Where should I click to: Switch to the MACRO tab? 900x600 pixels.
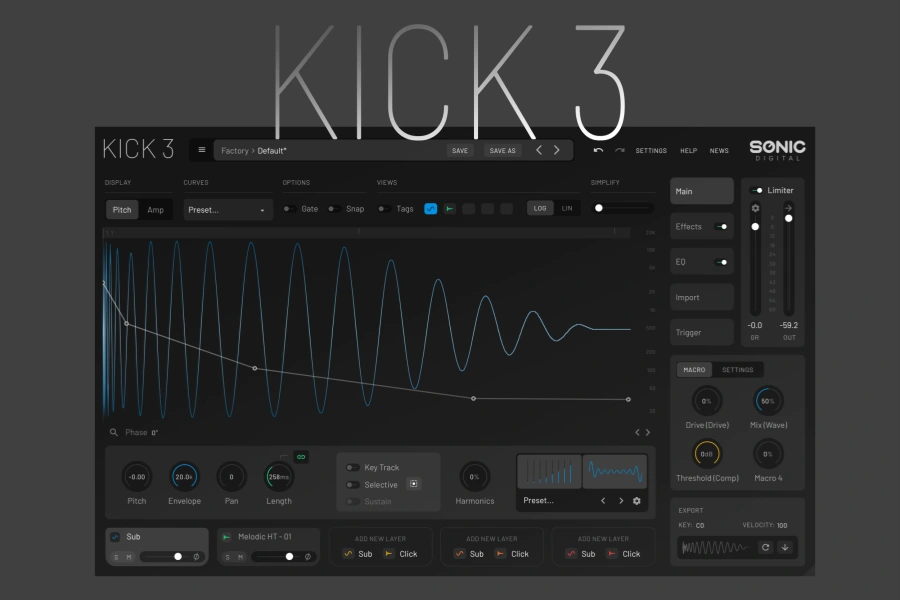(x=695, y=370)
